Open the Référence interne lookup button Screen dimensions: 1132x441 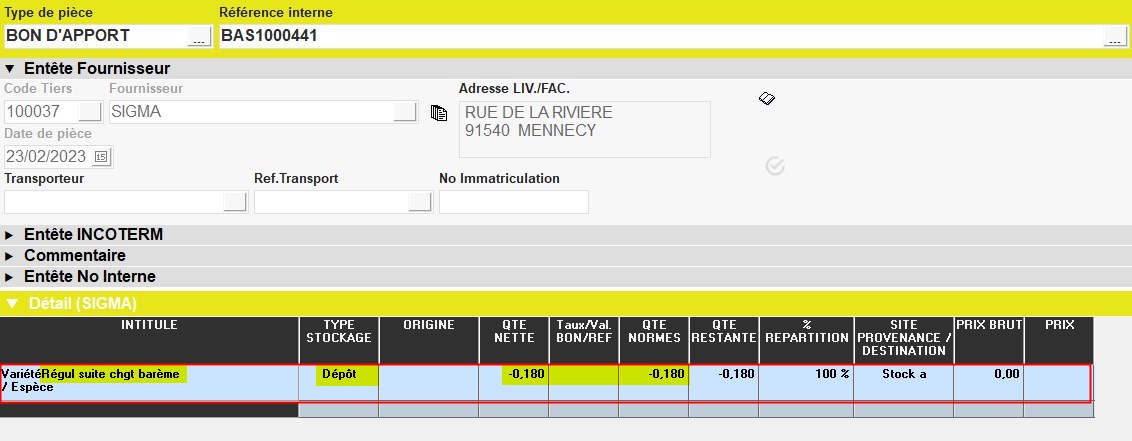pyautogui.click(x=1114, y=37)
